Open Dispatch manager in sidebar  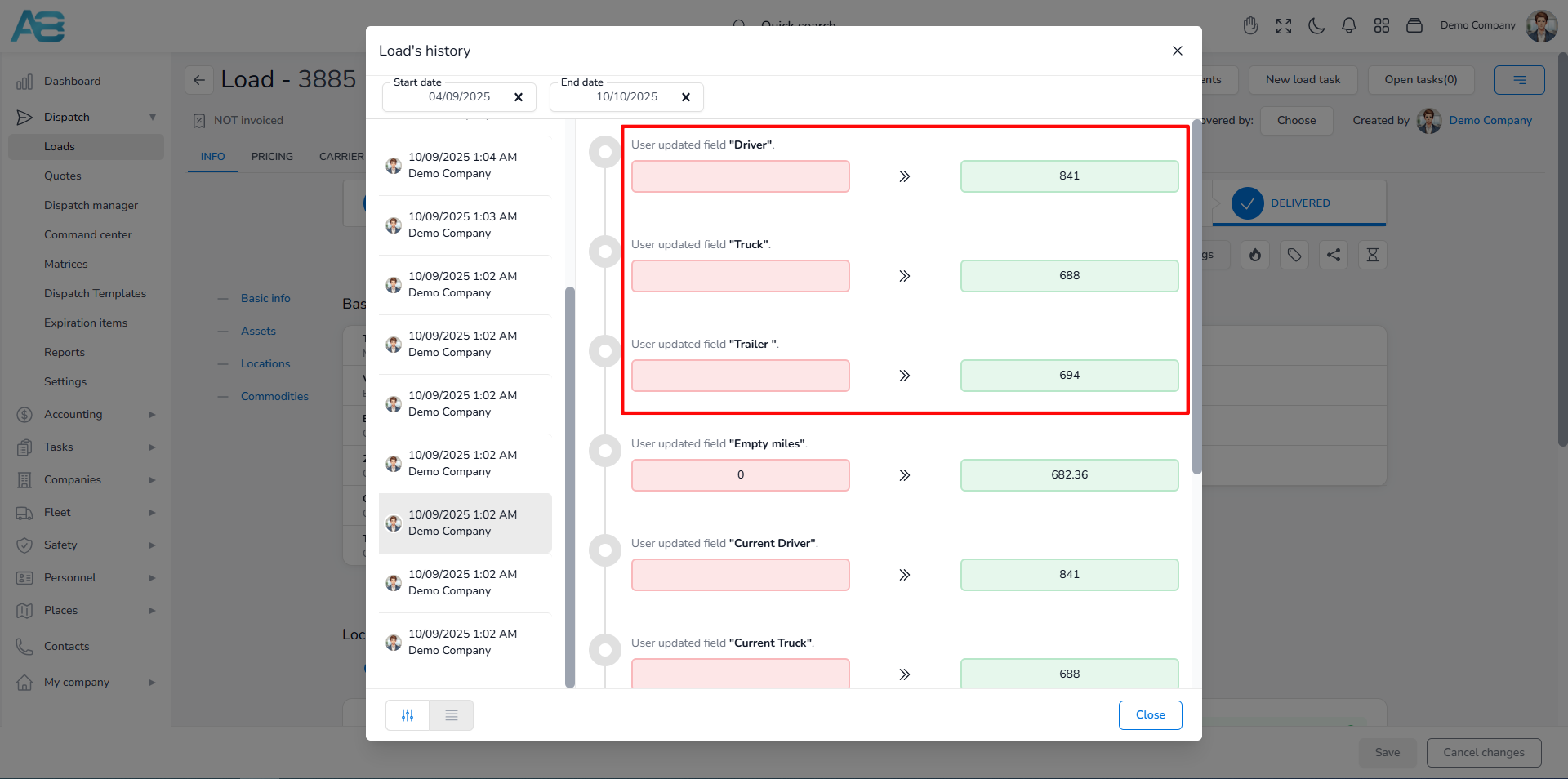(91, 206)
